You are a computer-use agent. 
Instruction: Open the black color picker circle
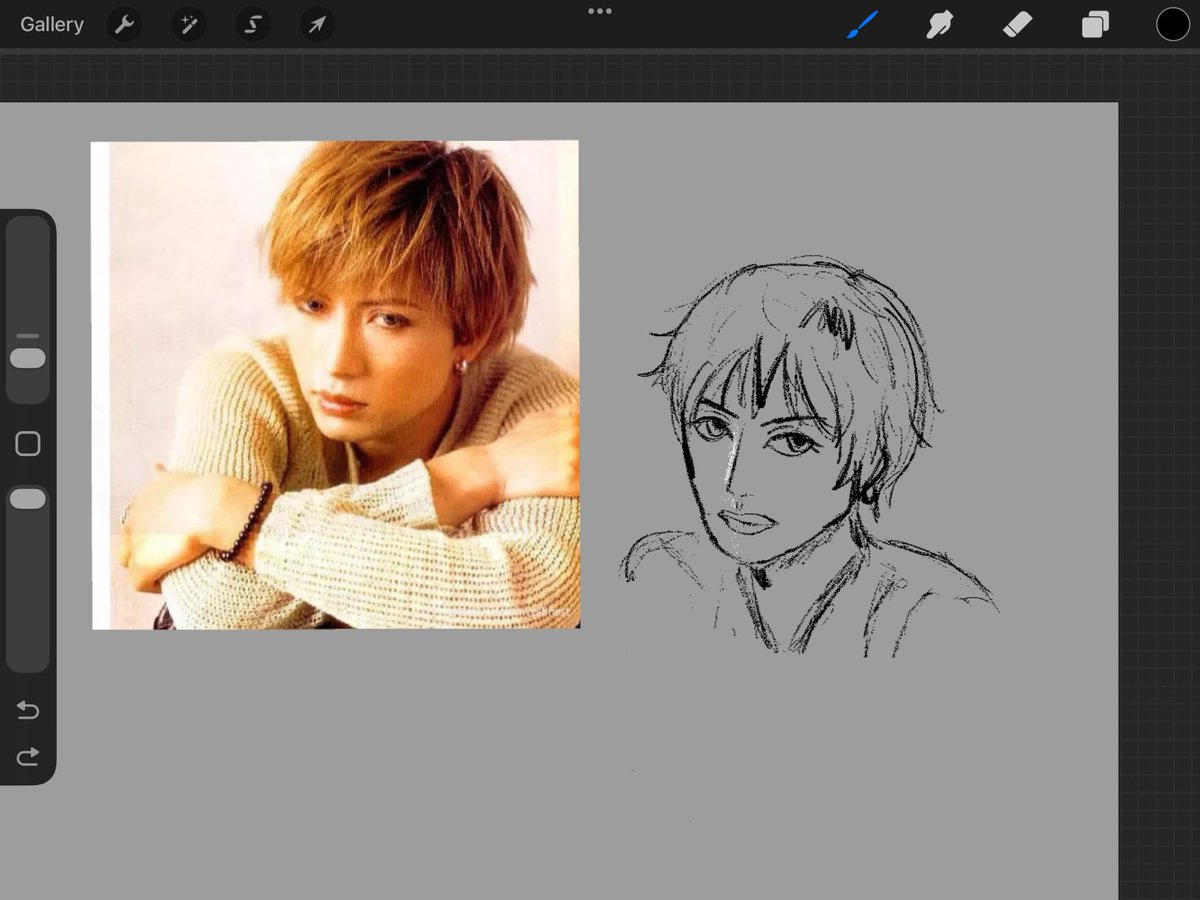coord(1173,24)
